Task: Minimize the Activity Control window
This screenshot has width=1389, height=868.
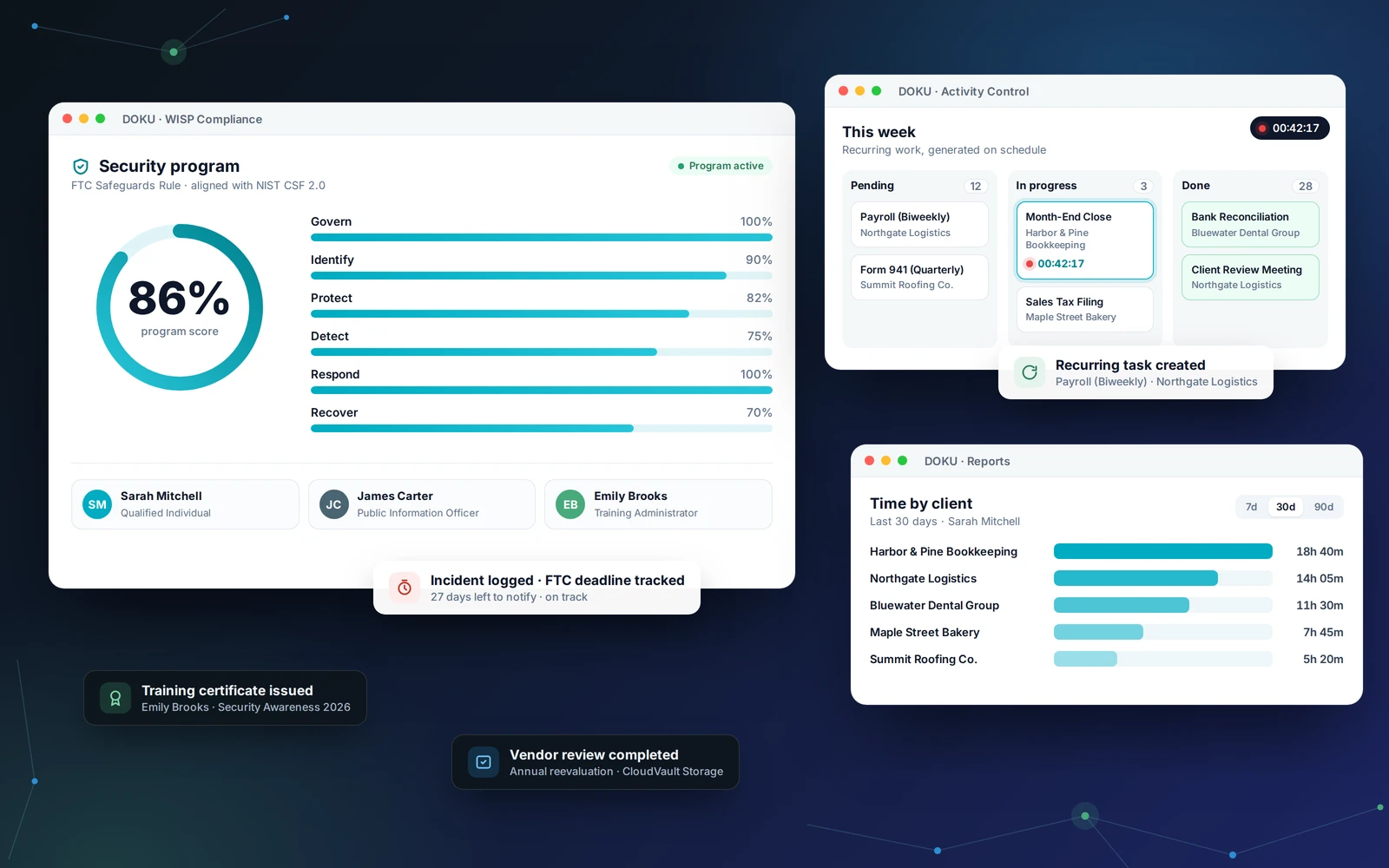Action: coord(859,91)
